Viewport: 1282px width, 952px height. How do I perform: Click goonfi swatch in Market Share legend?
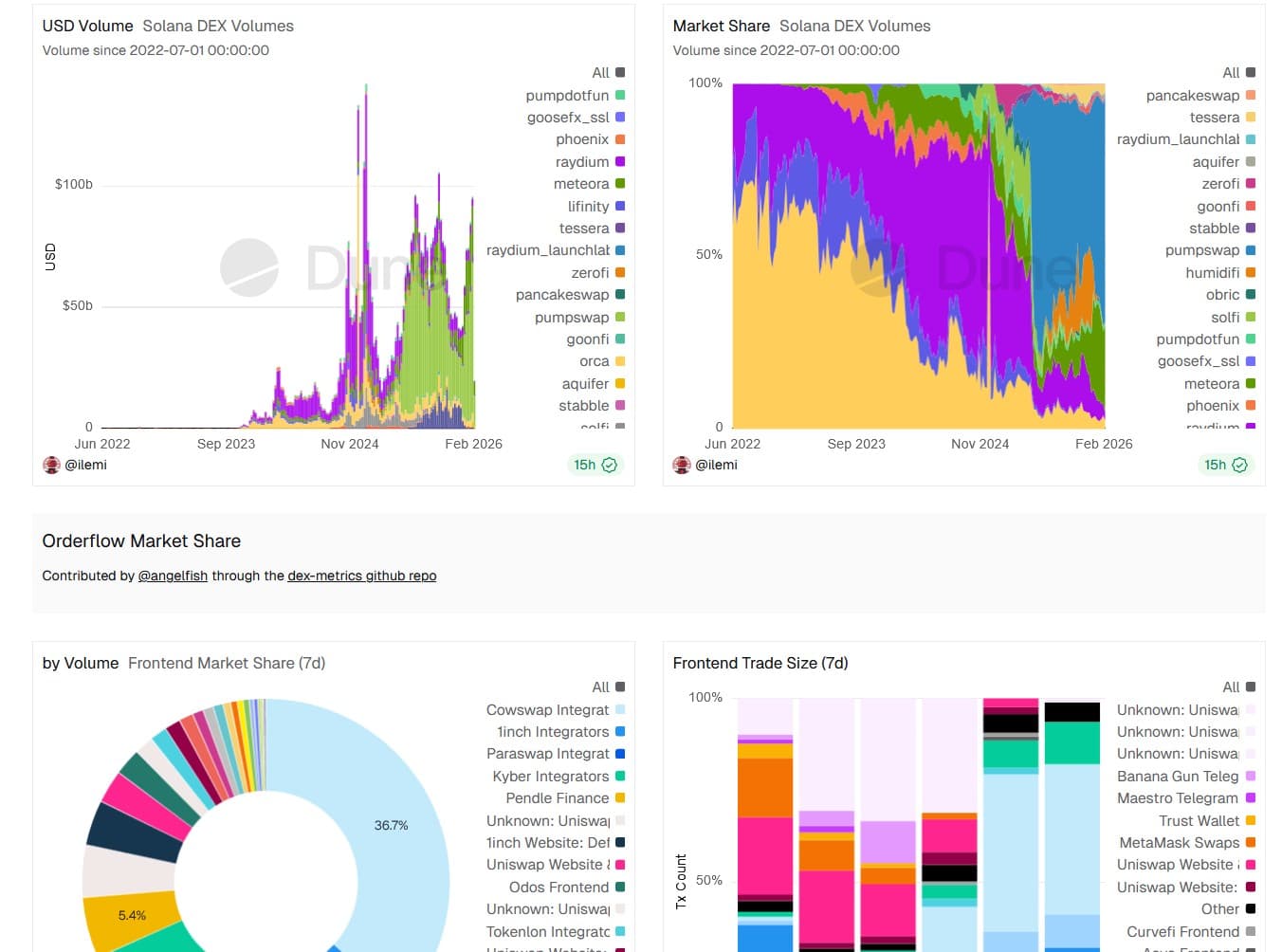pyautogui.click(x=1251, y=206)
